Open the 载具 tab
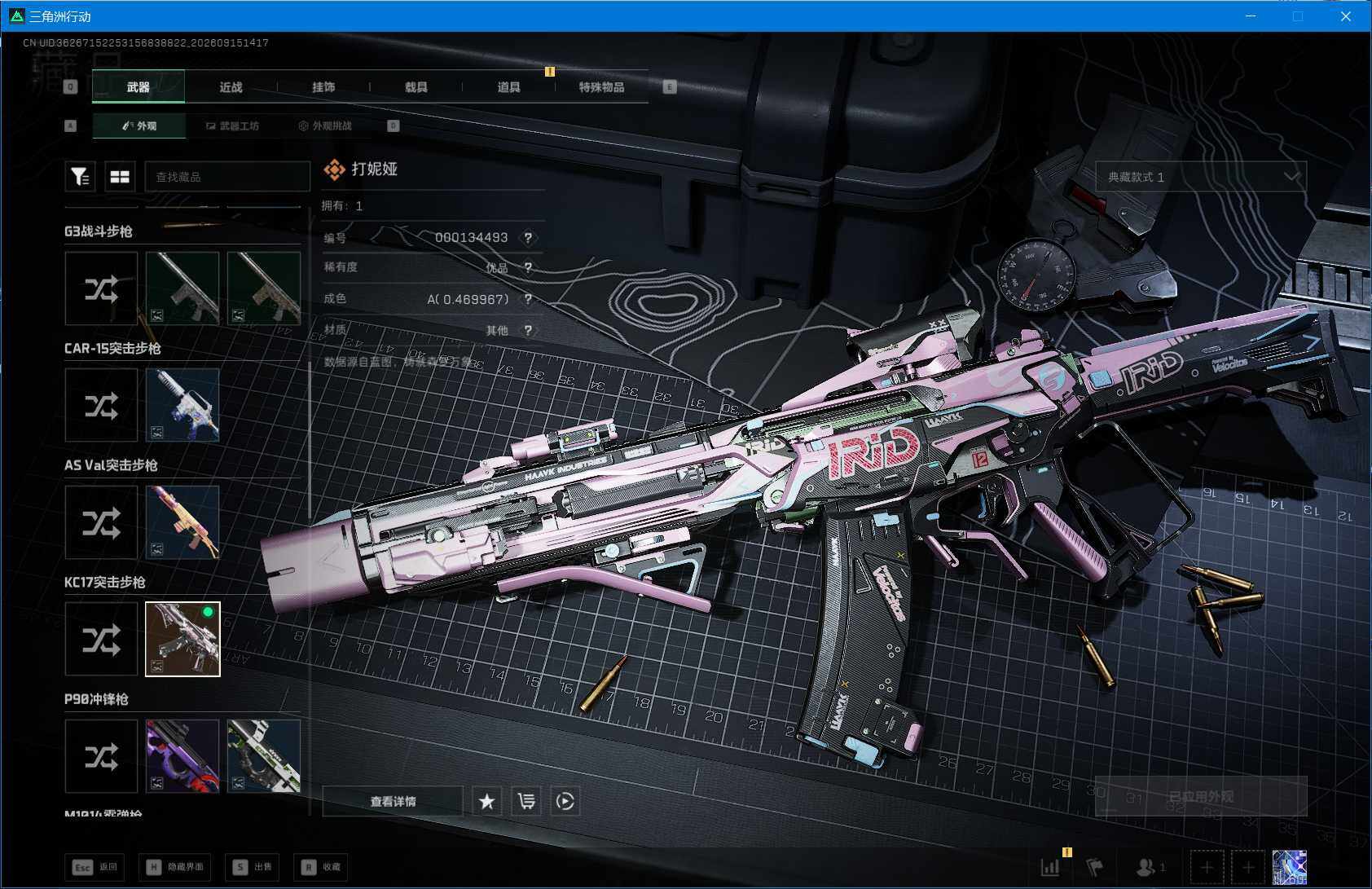The height and width of the screenshot is (889, 1372). [416, 86]
